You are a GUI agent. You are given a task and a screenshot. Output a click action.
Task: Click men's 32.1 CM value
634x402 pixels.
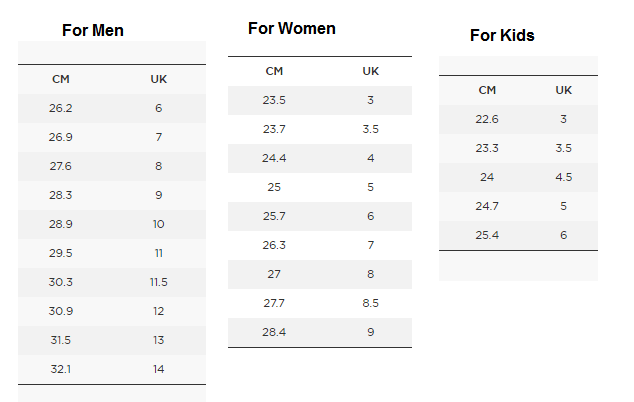pos(60,369)
